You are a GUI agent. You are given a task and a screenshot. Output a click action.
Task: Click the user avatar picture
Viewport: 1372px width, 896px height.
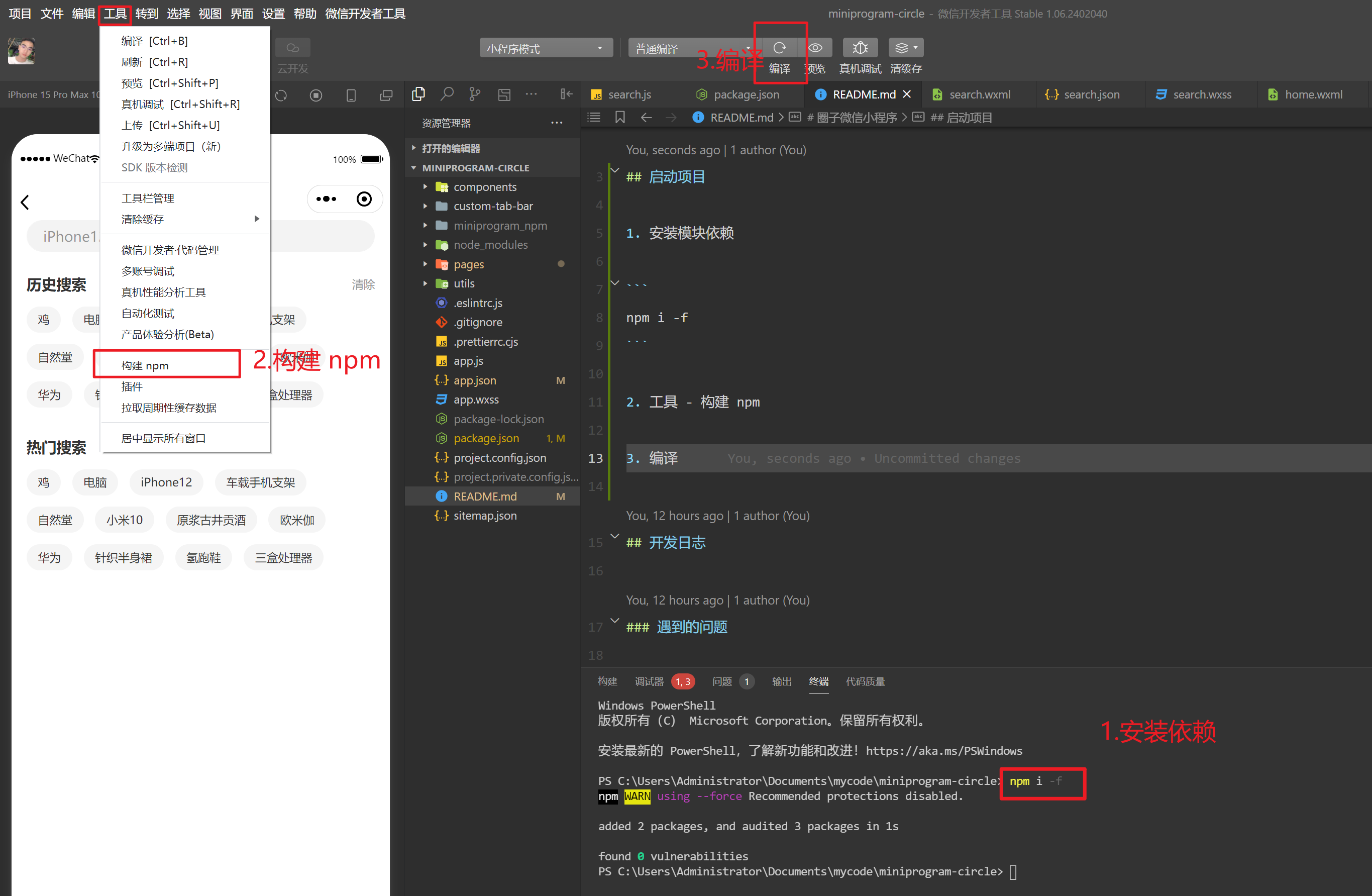point(21,51)
